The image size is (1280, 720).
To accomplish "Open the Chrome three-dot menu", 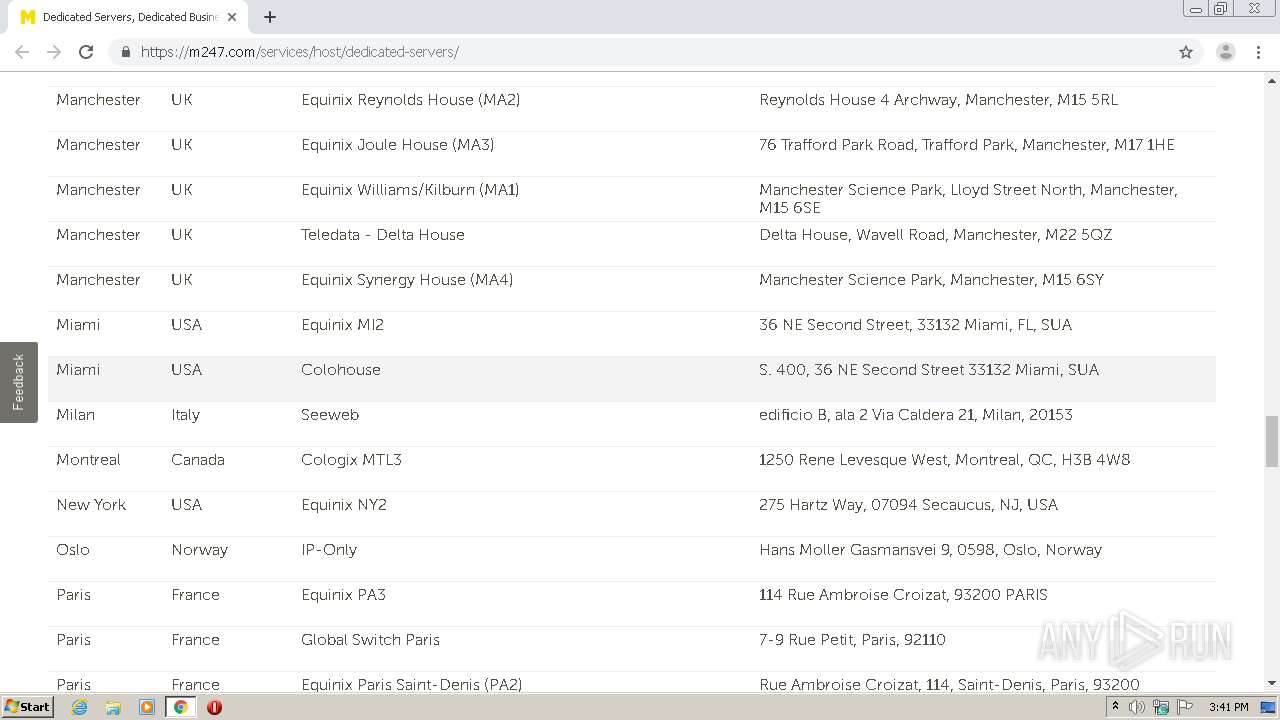I will pos(1258,52).
